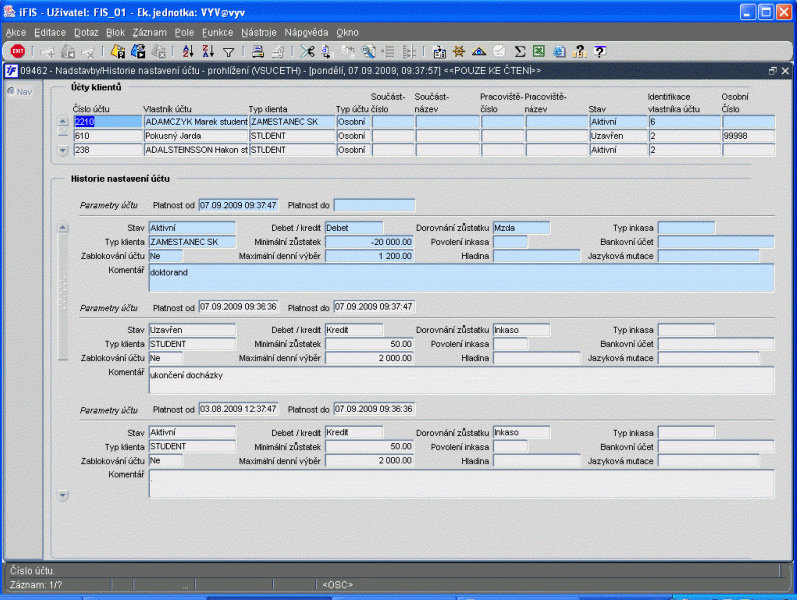Toggle the Nav panel option
The width and height of the screenshot is (797, 600).
pyautogui.click(x=20, y=92)
